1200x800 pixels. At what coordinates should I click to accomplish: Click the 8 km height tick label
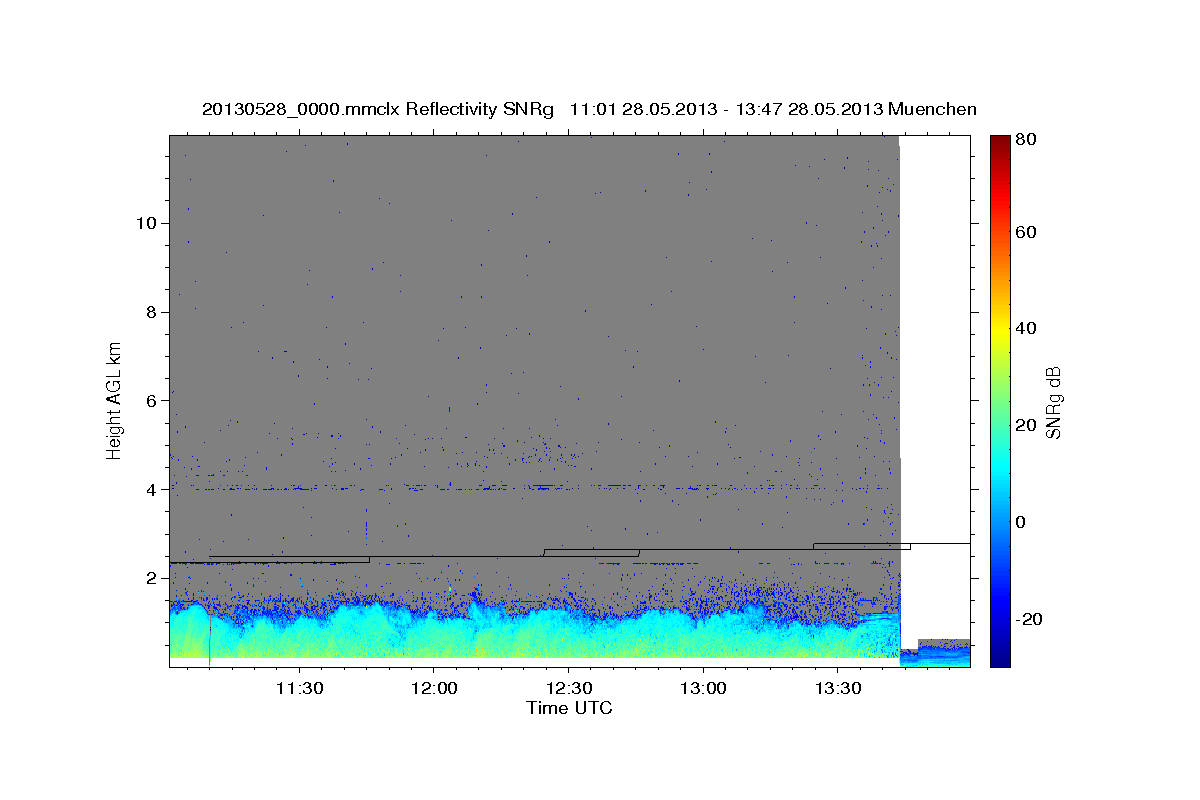tap(152, 312)
